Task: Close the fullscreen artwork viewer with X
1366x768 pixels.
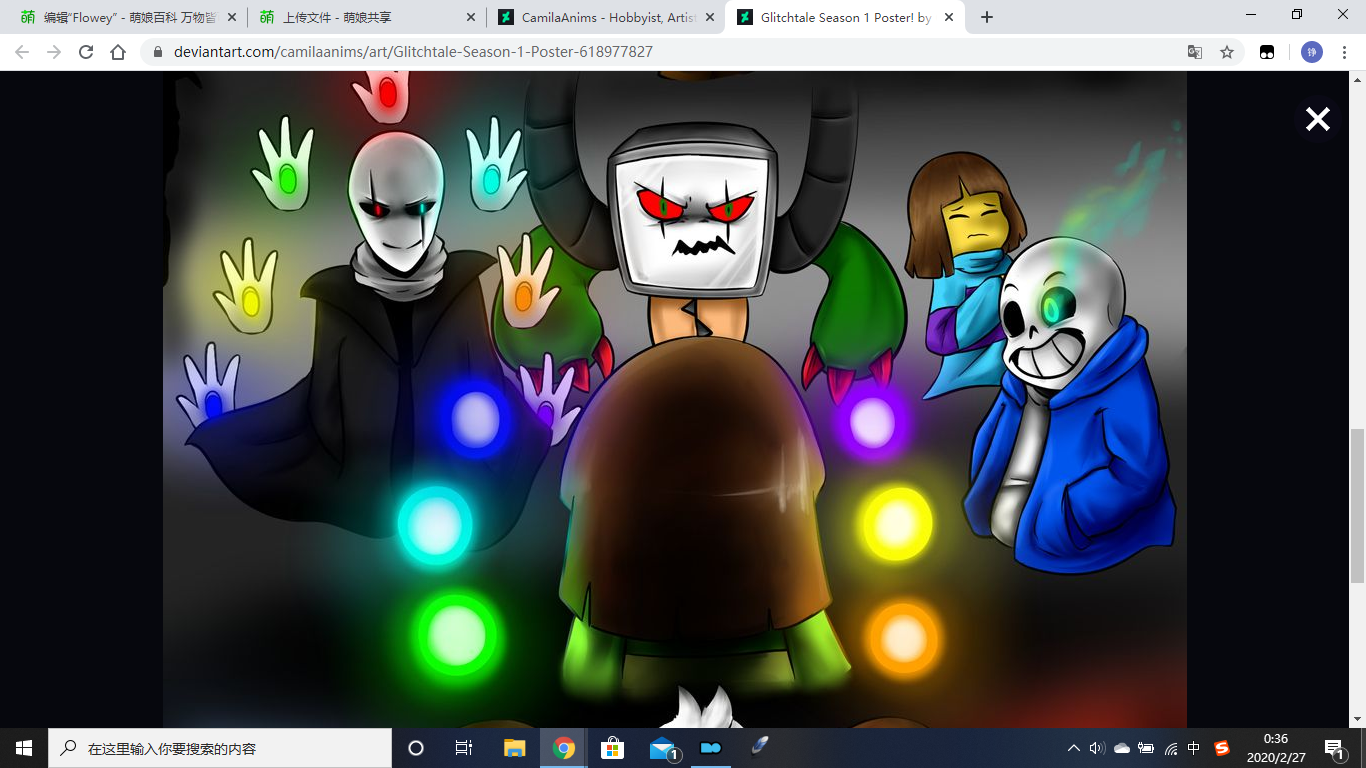Action: [x=1317, y=120]
